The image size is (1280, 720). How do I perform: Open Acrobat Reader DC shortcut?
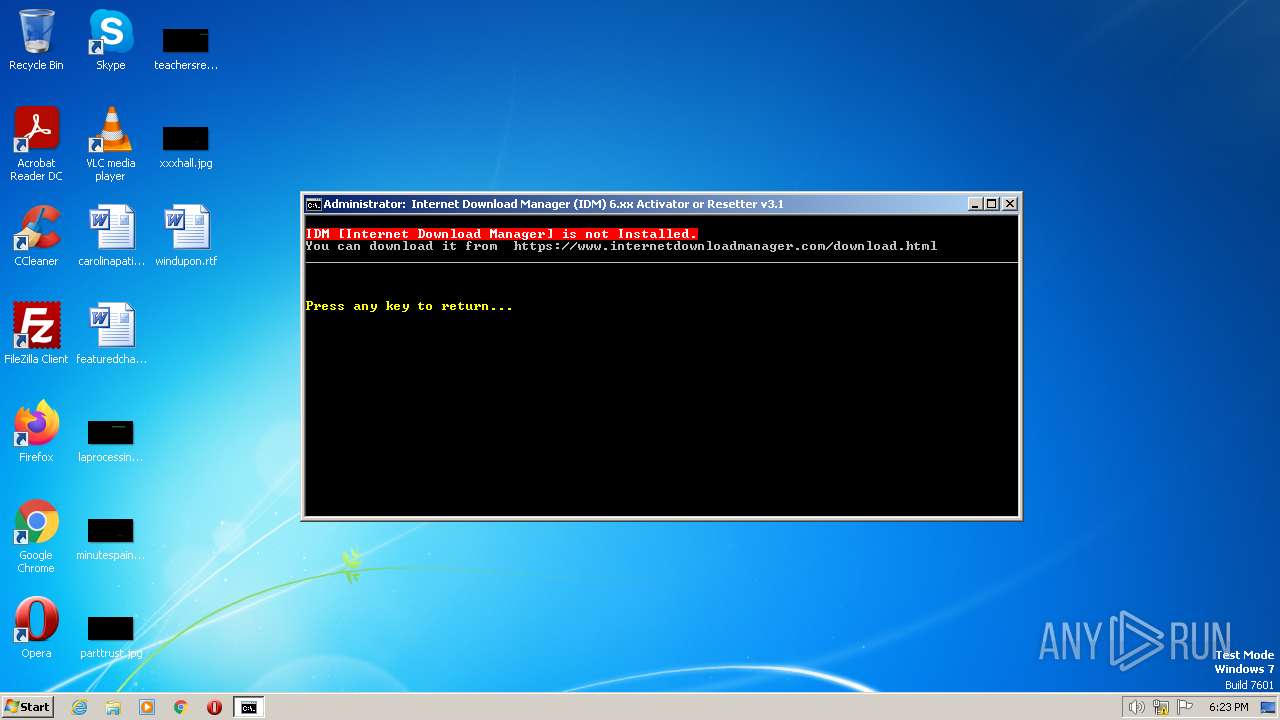coord(36,144)
